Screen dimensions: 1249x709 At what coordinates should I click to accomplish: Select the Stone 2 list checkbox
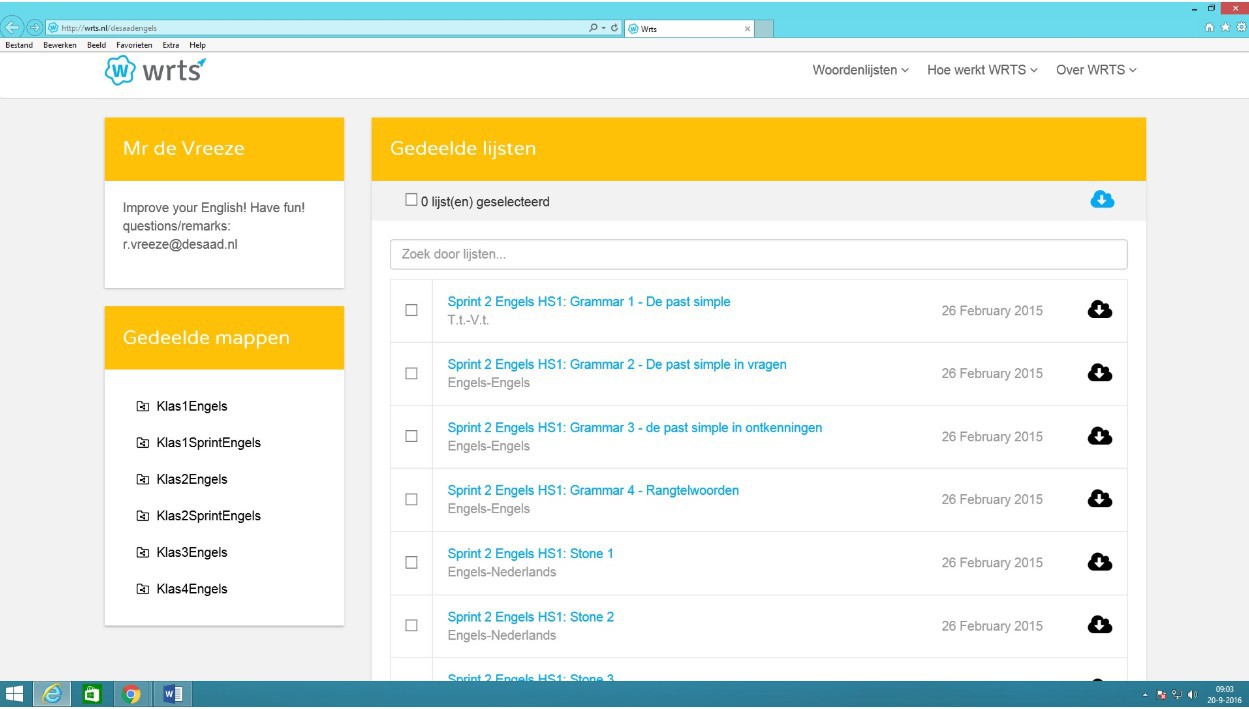click(411, 625)
